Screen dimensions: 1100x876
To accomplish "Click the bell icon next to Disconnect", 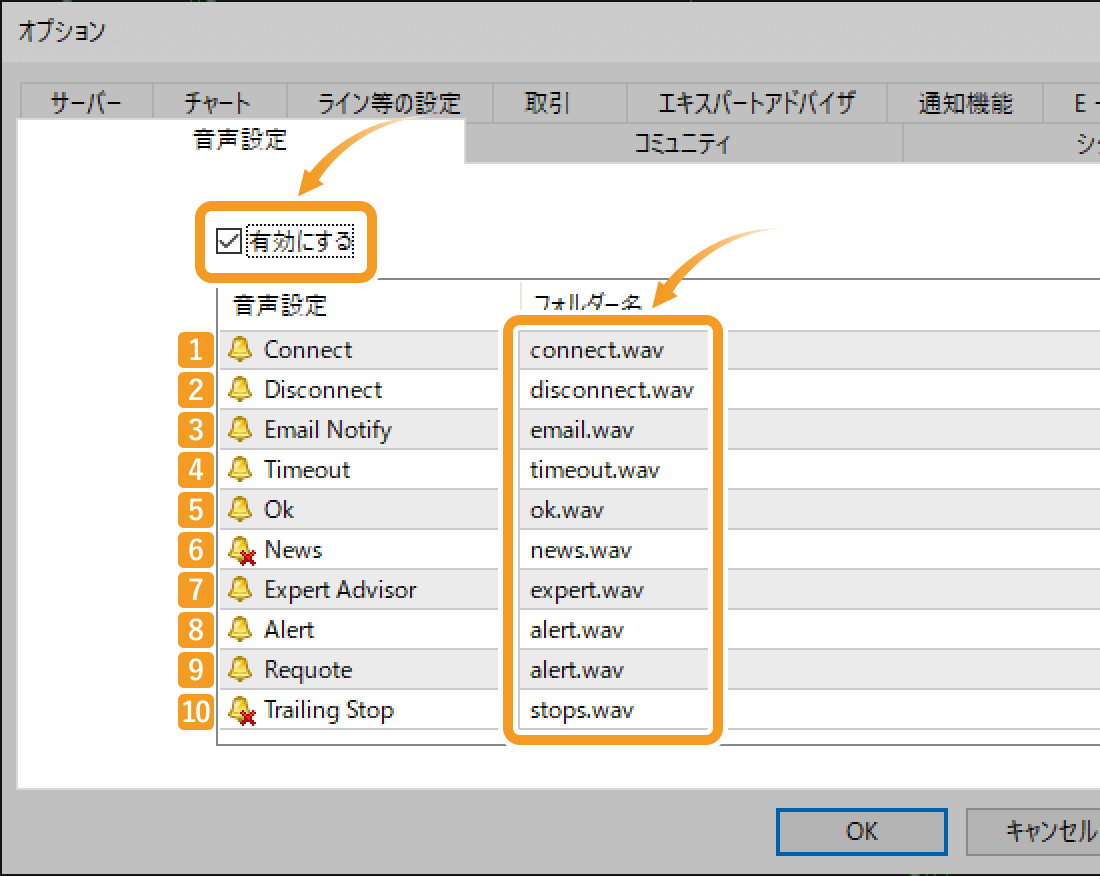I will (241, 389).
